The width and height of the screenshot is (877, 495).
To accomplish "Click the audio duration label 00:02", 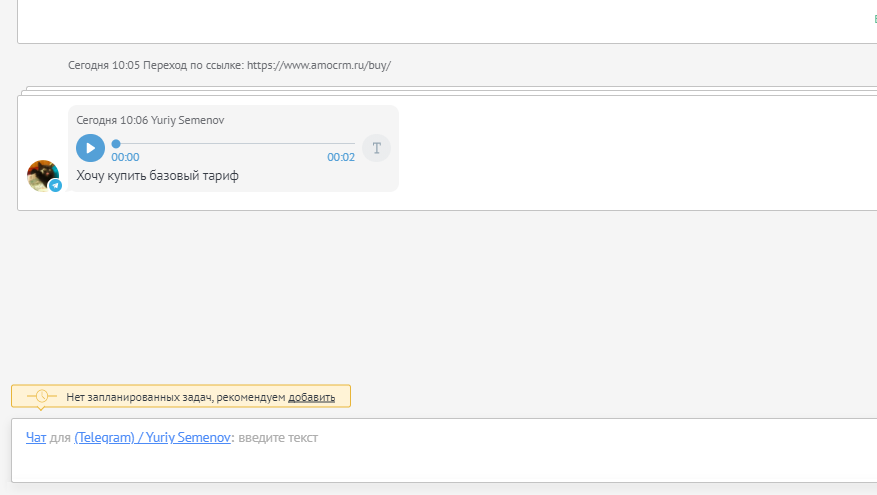I will (x=341, y=157).
